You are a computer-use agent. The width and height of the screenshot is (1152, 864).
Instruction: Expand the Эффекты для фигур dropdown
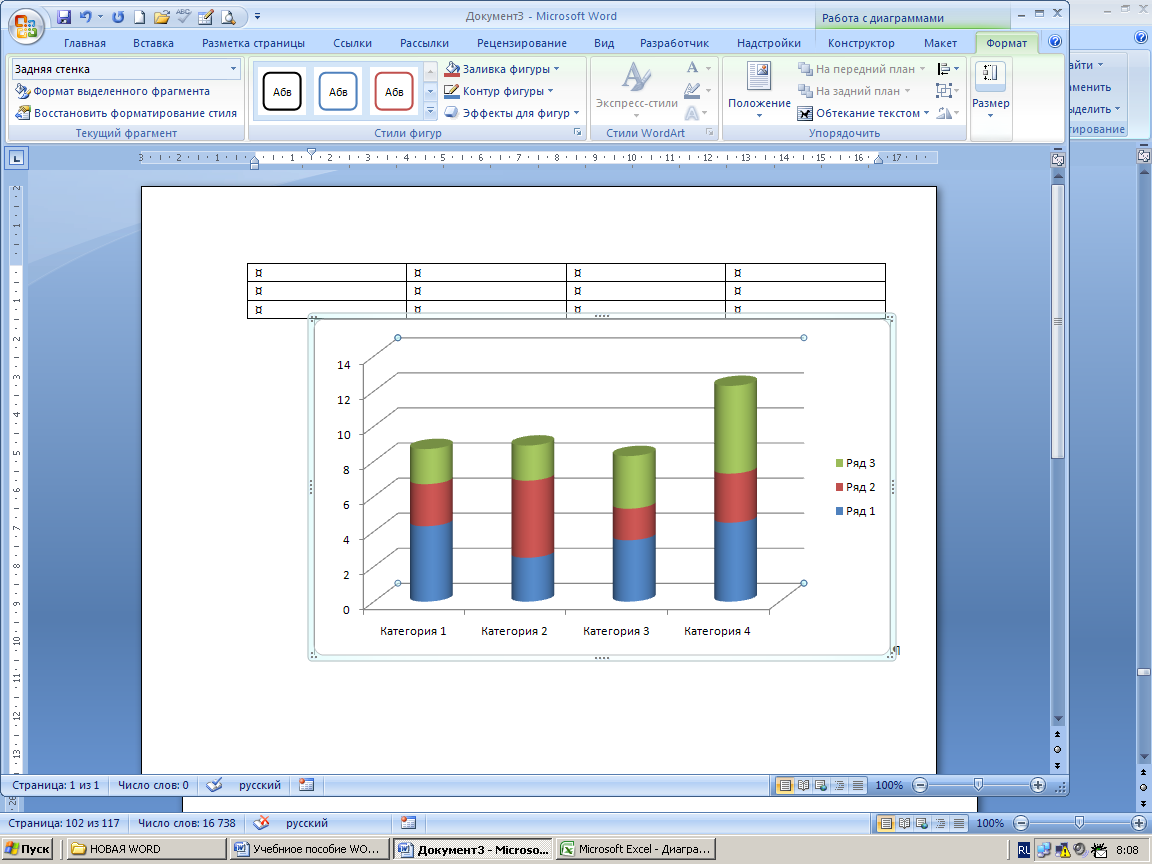tap(576, 113)
